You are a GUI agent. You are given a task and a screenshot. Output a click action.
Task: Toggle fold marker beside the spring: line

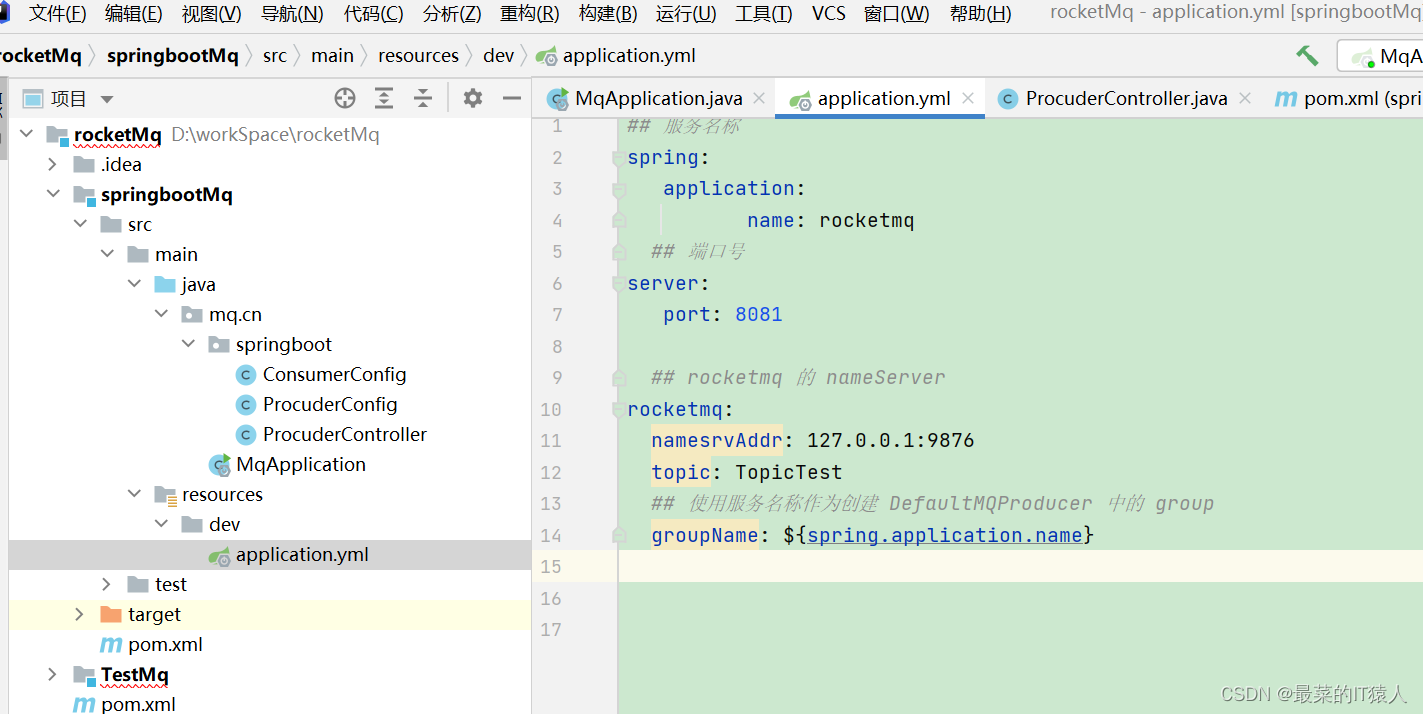tap(619, 158)
